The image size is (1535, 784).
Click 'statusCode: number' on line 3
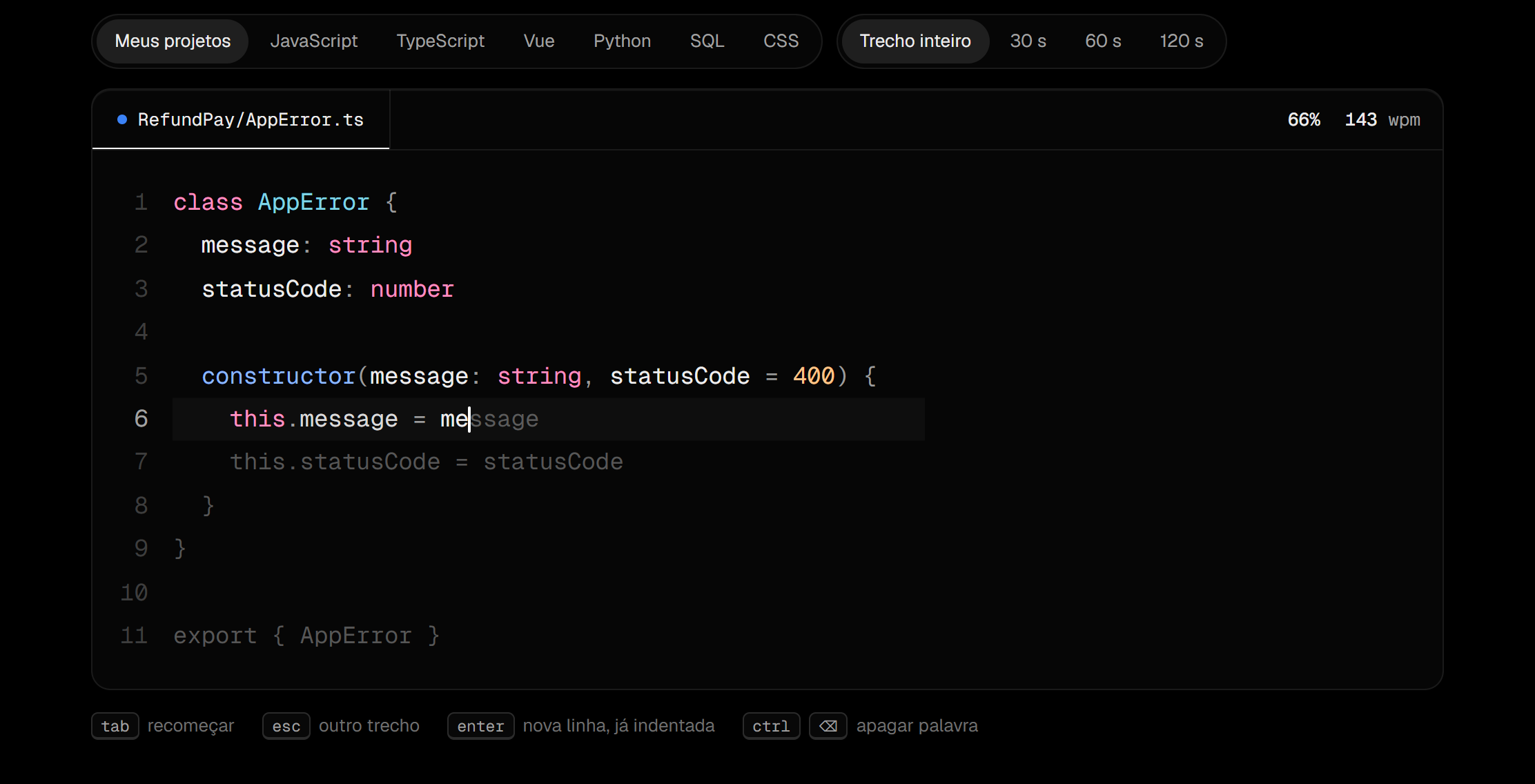328,289
